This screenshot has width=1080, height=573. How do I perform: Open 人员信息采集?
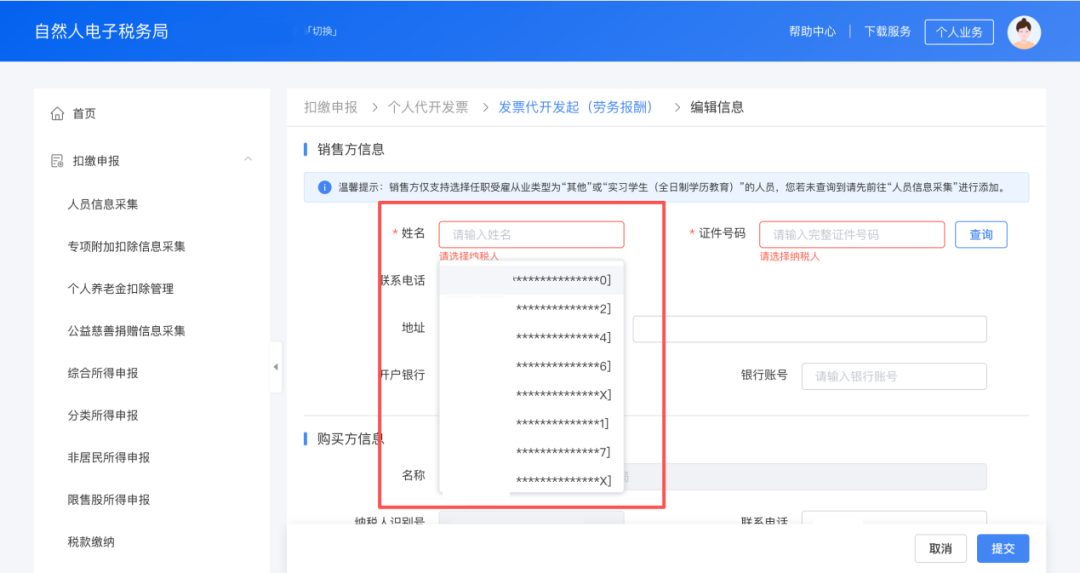click(103, 205)
